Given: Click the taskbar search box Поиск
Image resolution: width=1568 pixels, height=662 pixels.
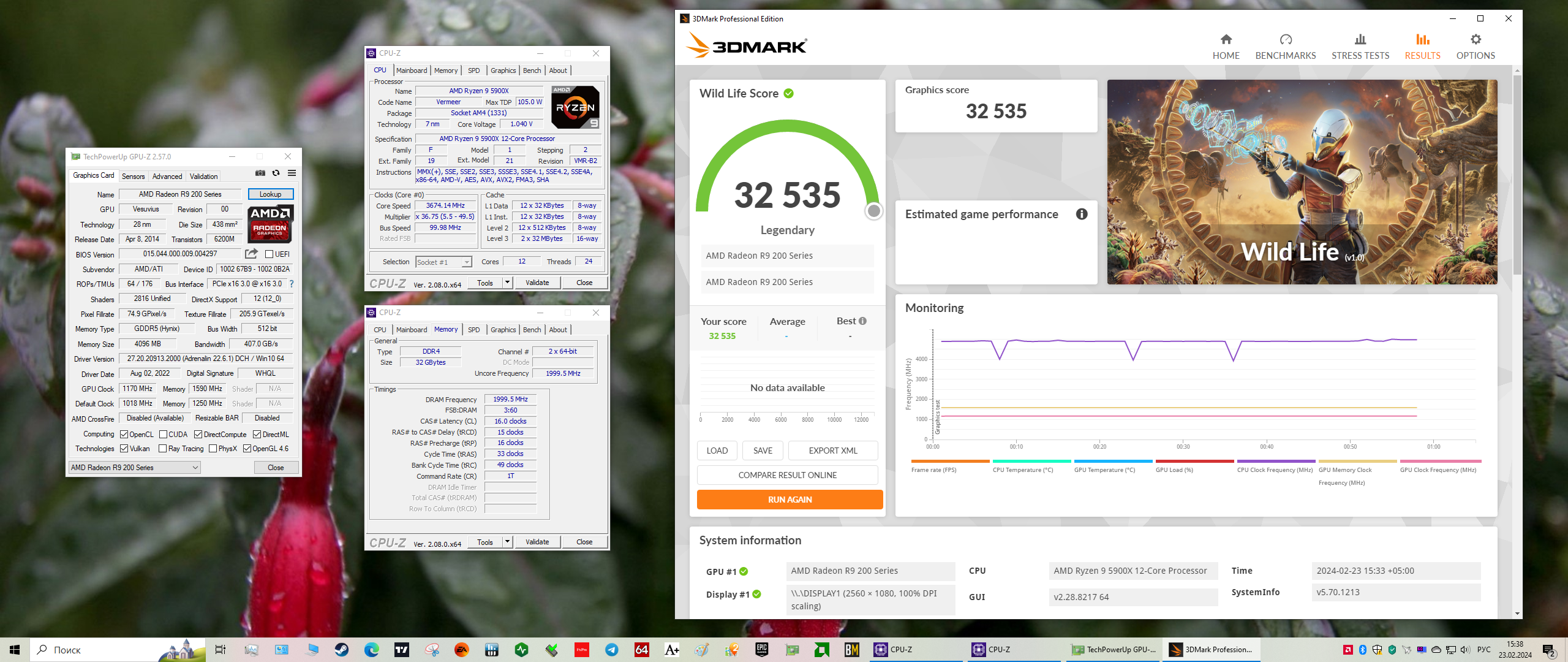Looking at the screenshot, I should pyautogui.click(x=116, y=650).
